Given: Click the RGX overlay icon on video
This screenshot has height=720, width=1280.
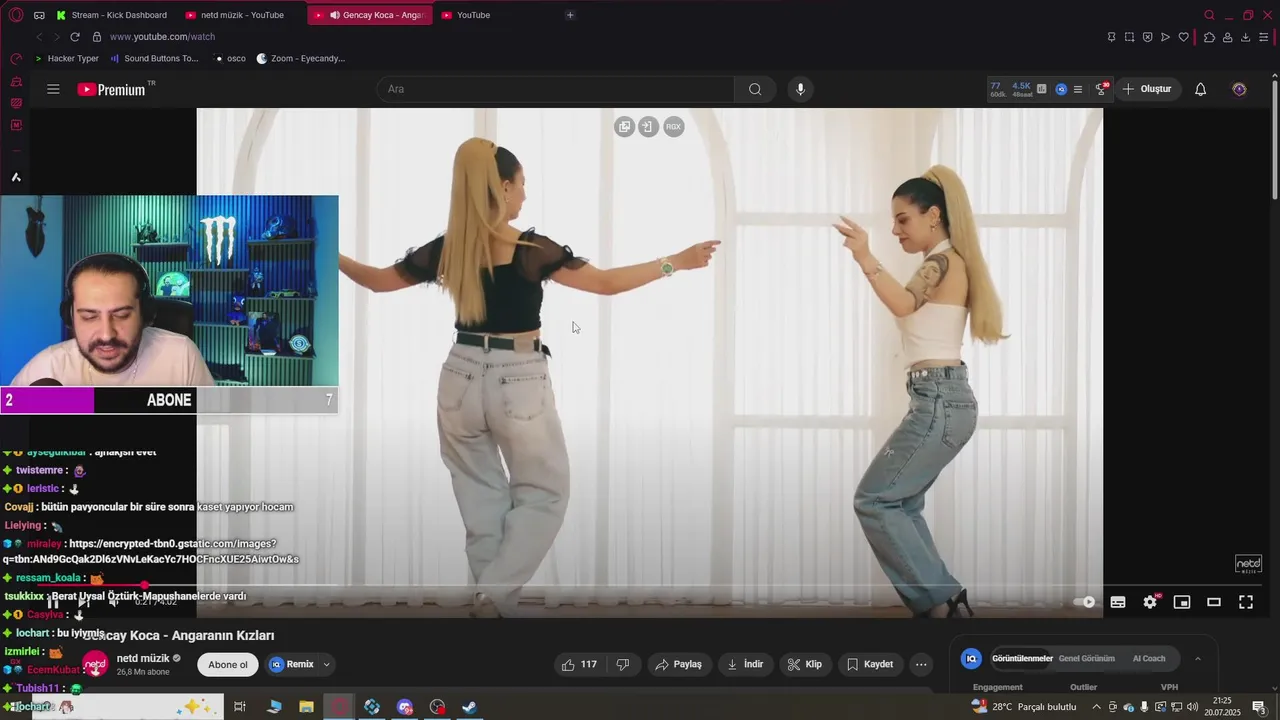Looking at the screenshot, I should point(674,127).
